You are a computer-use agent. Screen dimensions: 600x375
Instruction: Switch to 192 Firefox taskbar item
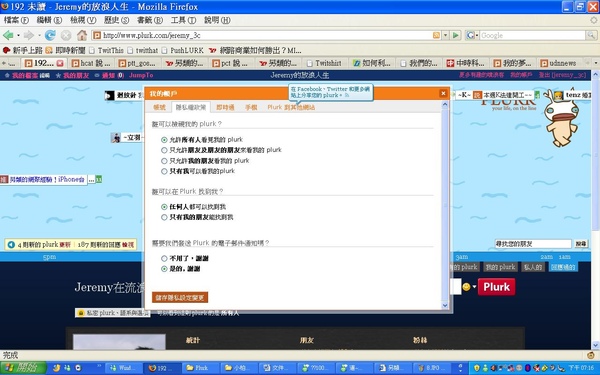tap(161, 368)
